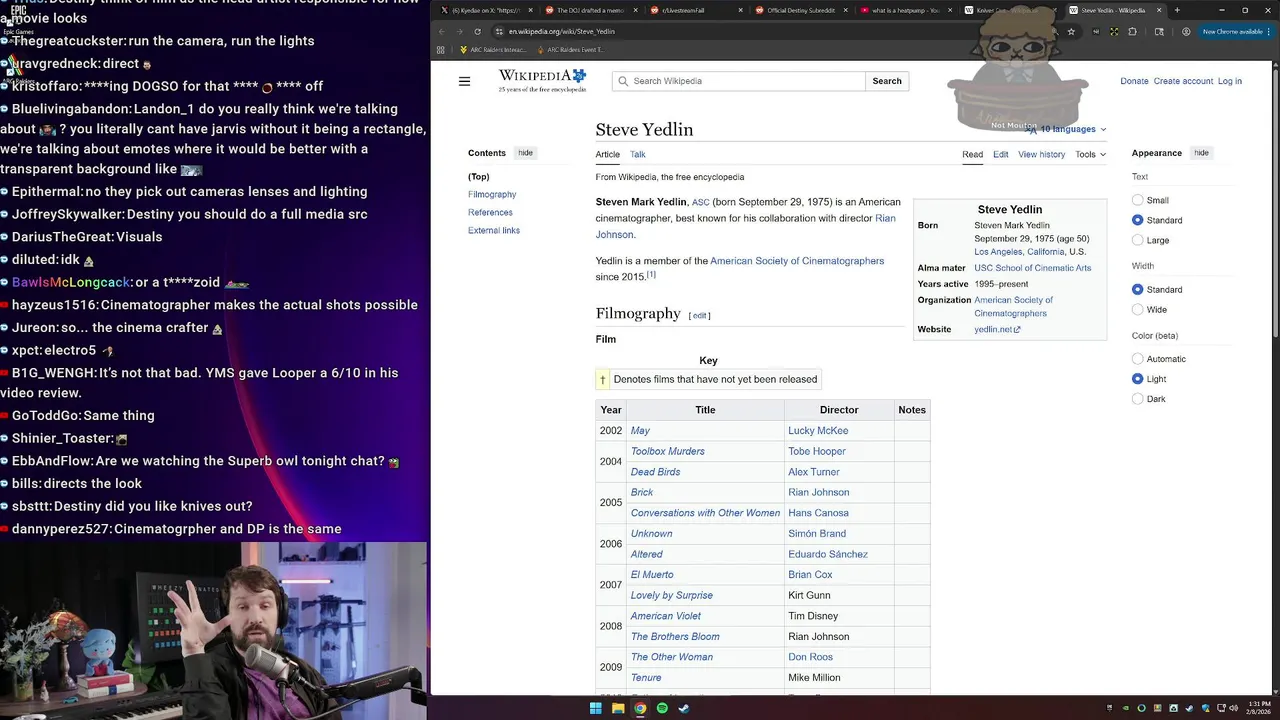Image resolution: width=1280 pixels, height=720 pixels.
Task: Open the Wikipedia main menu hamburger icon
Action: tap(464, 81)
